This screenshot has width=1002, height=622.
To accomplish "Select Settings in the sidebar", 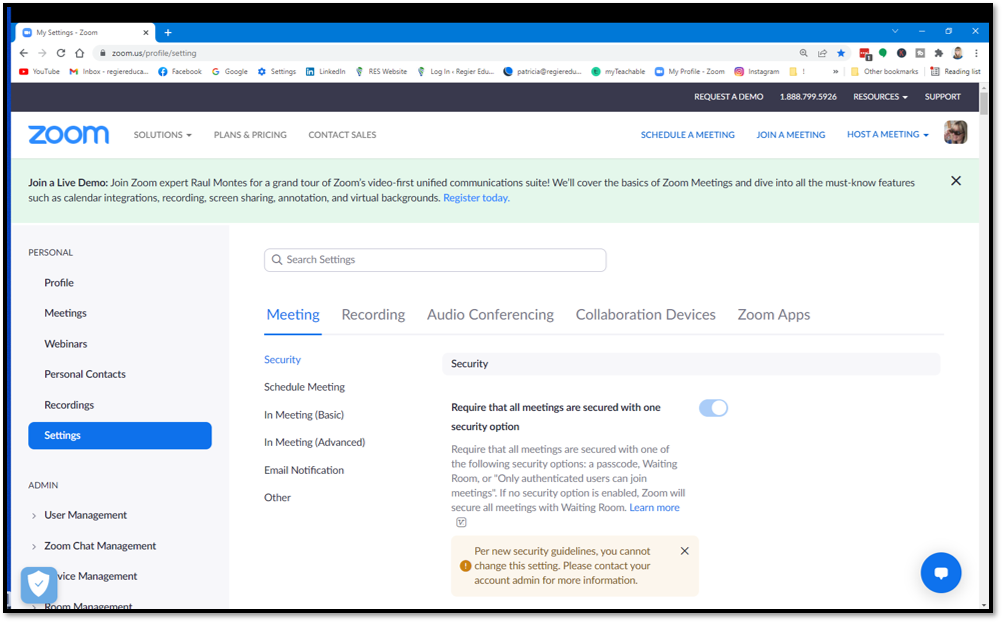I will [x=119, y=435].
